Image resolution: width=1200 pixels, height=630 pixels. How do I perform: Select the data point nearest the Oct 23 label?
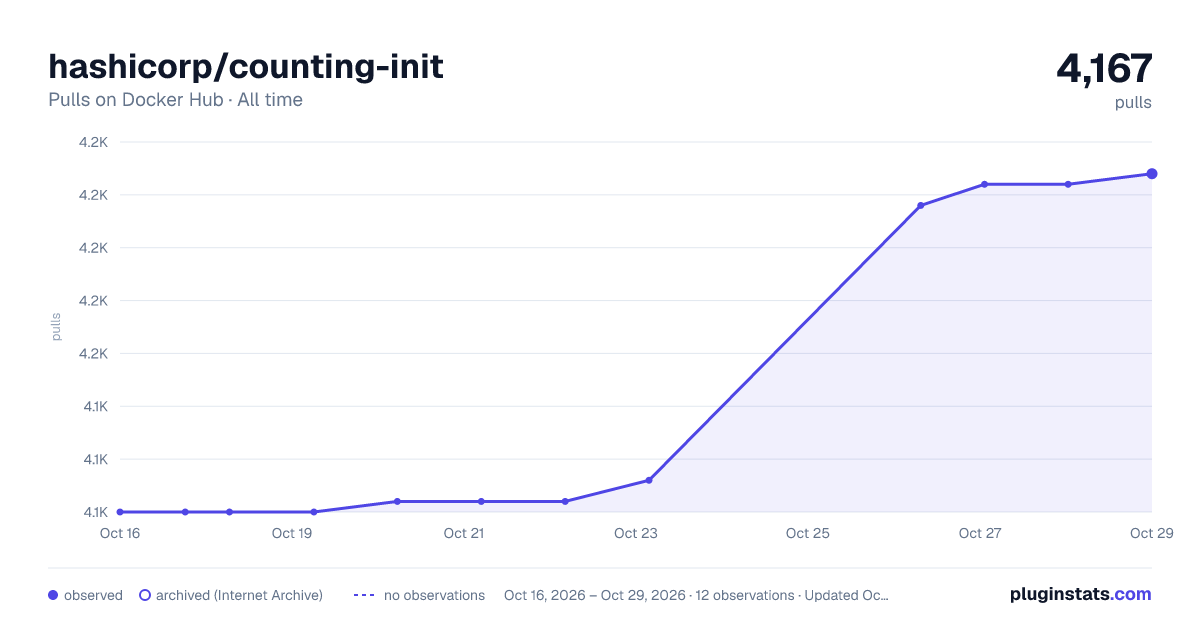coord(649,480)
